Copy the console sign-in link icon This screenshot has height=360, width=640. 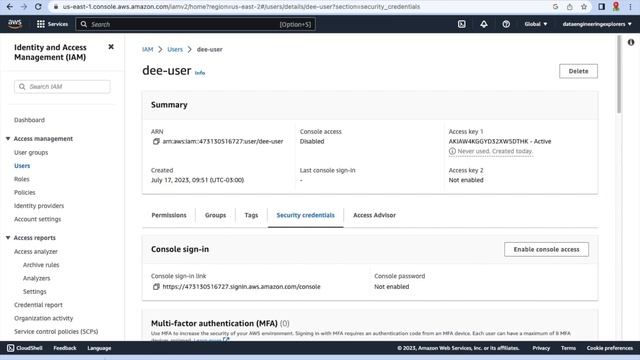[x=156, y=287]
